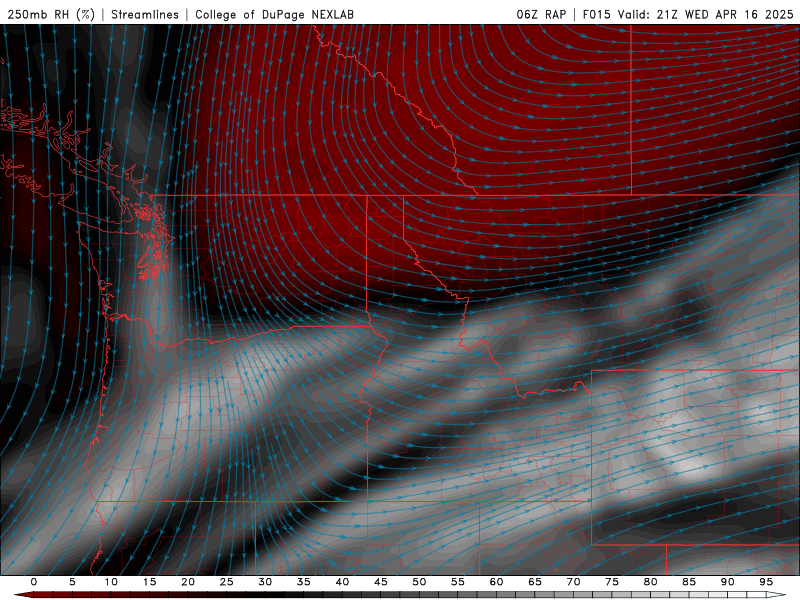This screenshot has height=600, width=800.
Task: Click the colorbar tick label "35"
Action: pos(304,582)
